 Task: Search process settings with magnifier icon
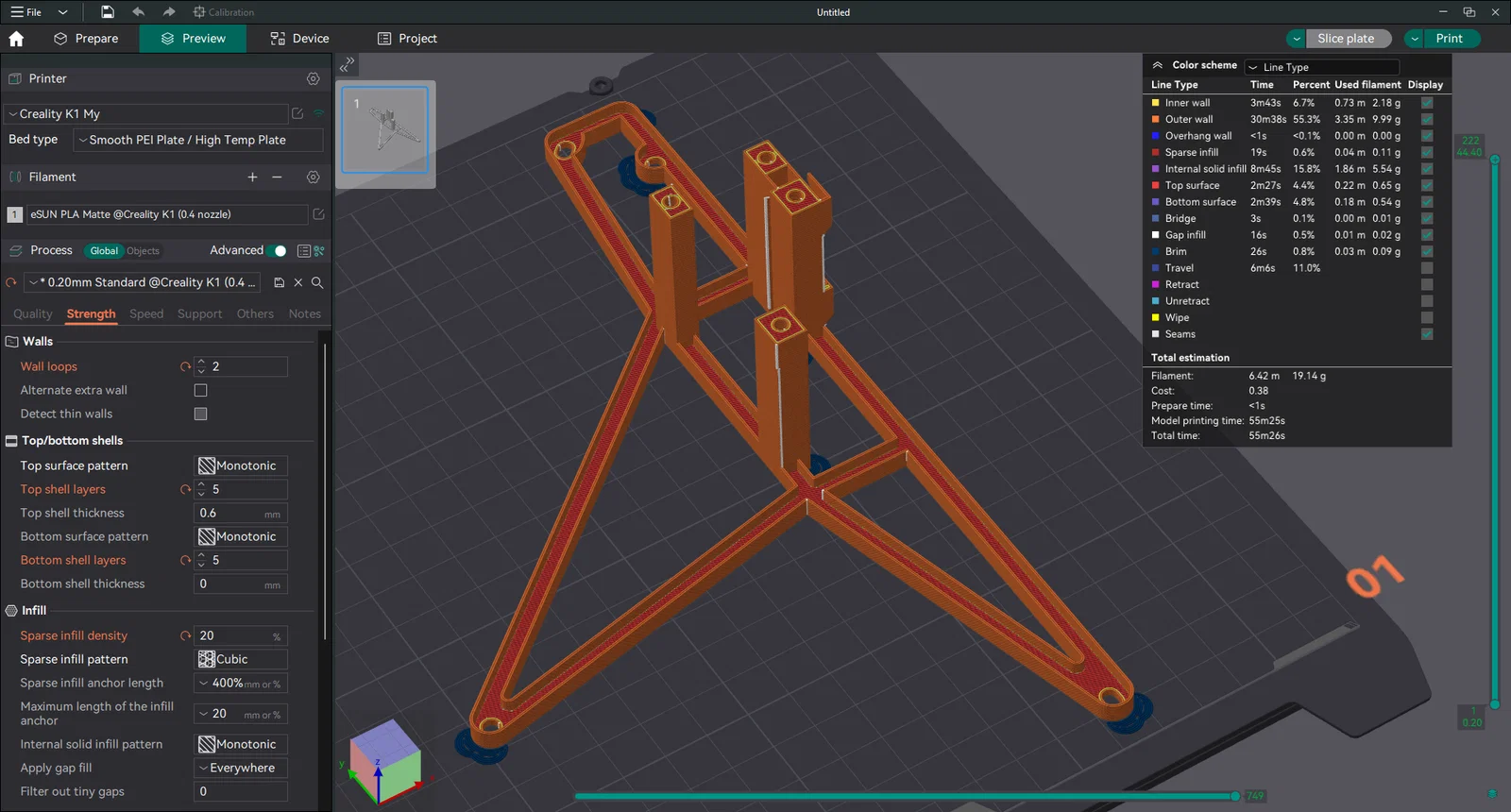[x=317, y=282]
